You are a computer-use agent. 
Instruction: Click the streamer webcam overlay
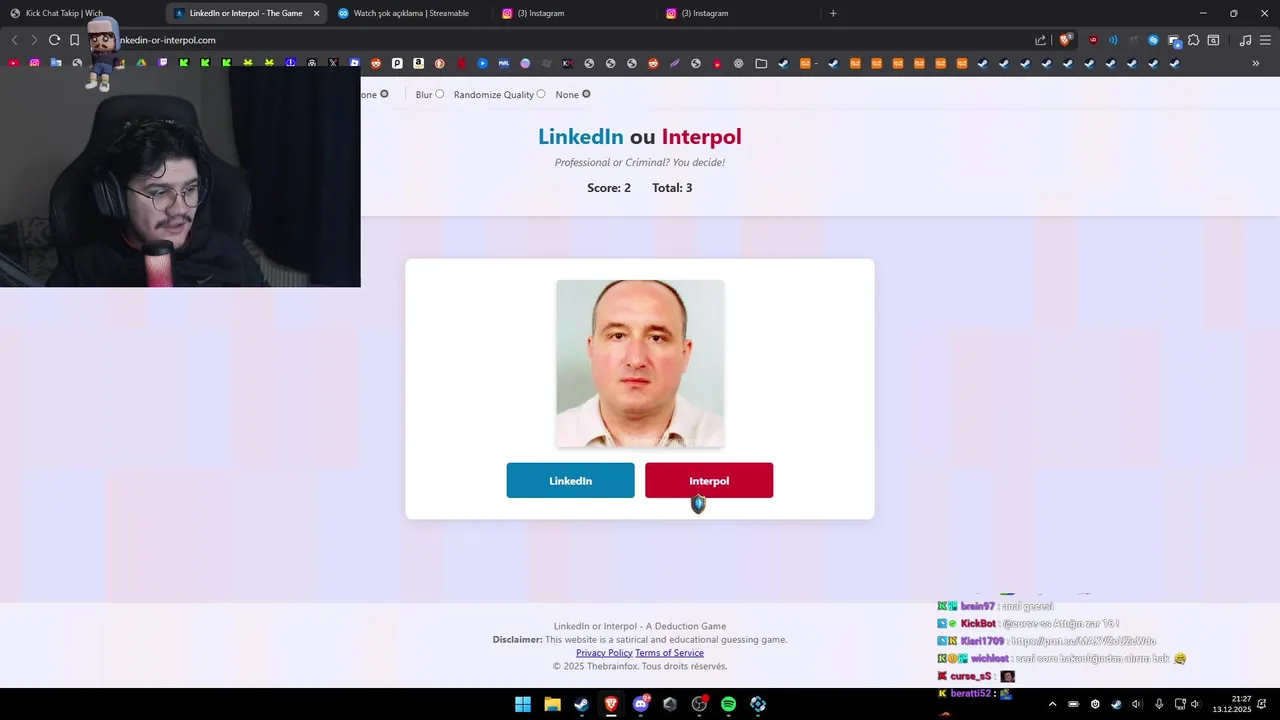coord(180,177)
